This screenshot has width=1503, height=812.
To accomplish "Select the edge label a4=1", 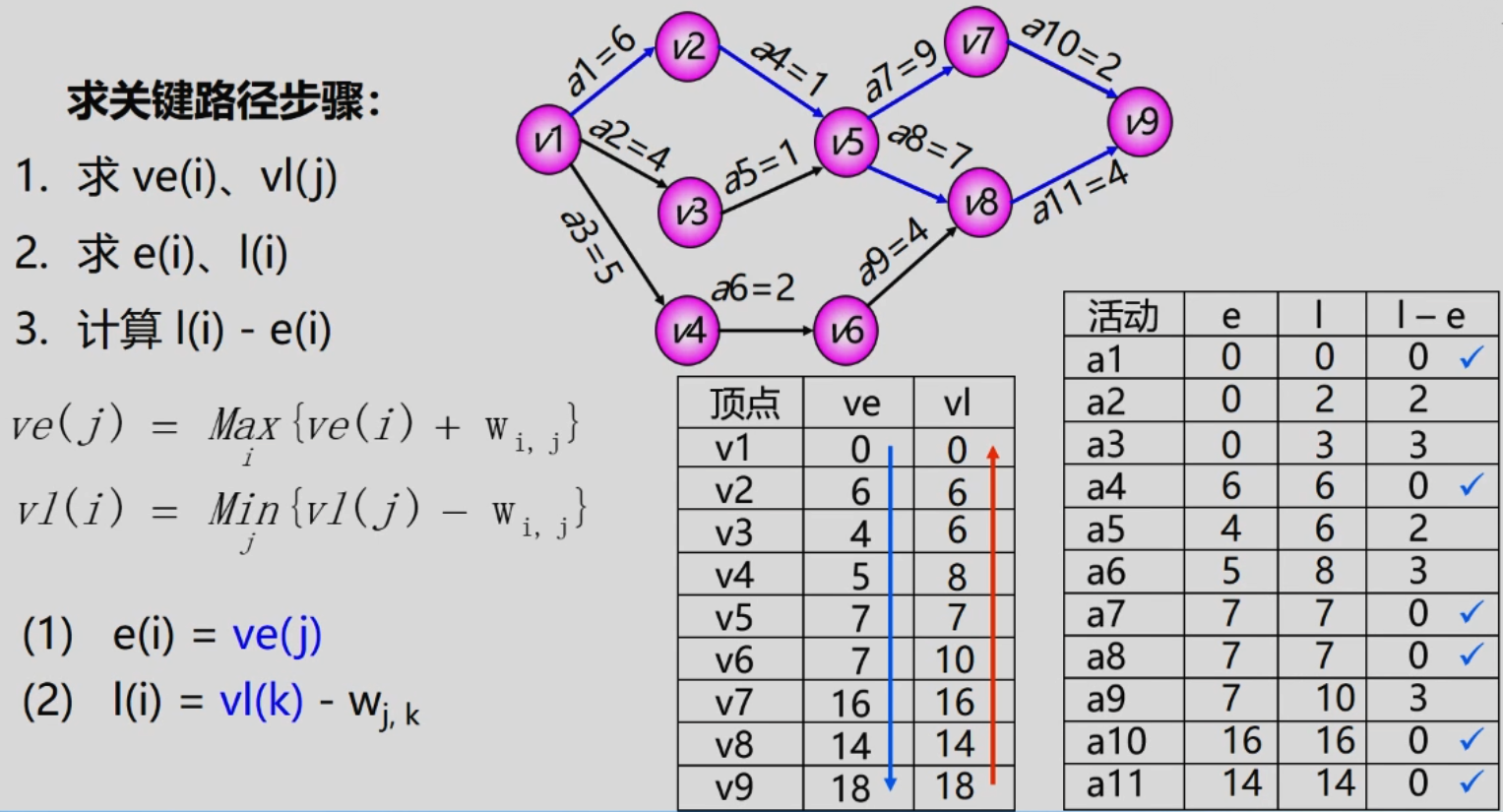I will point(788,67).
